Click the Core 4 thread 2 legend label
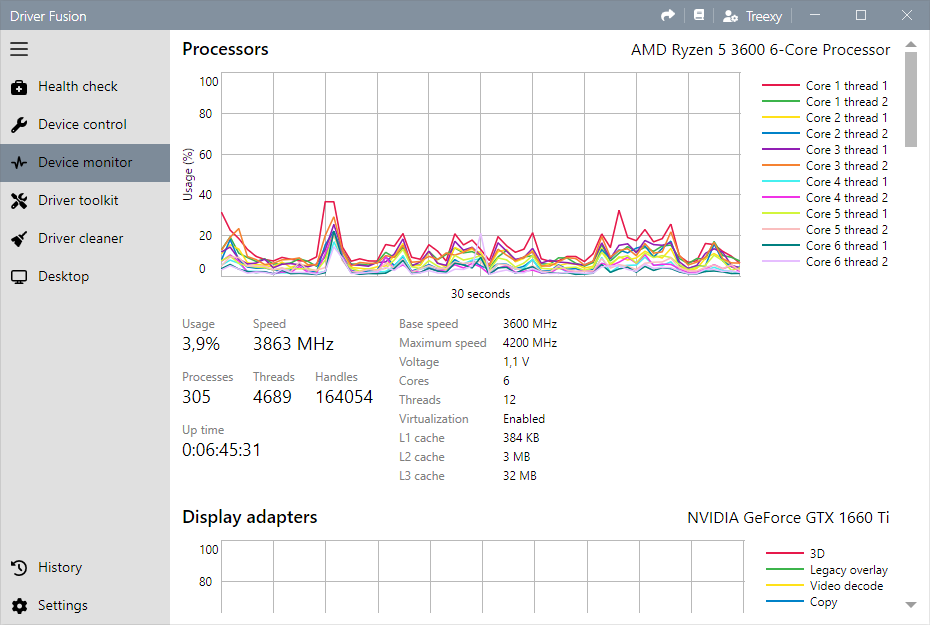This screenshot has width=930, height=625. point(846,197)
